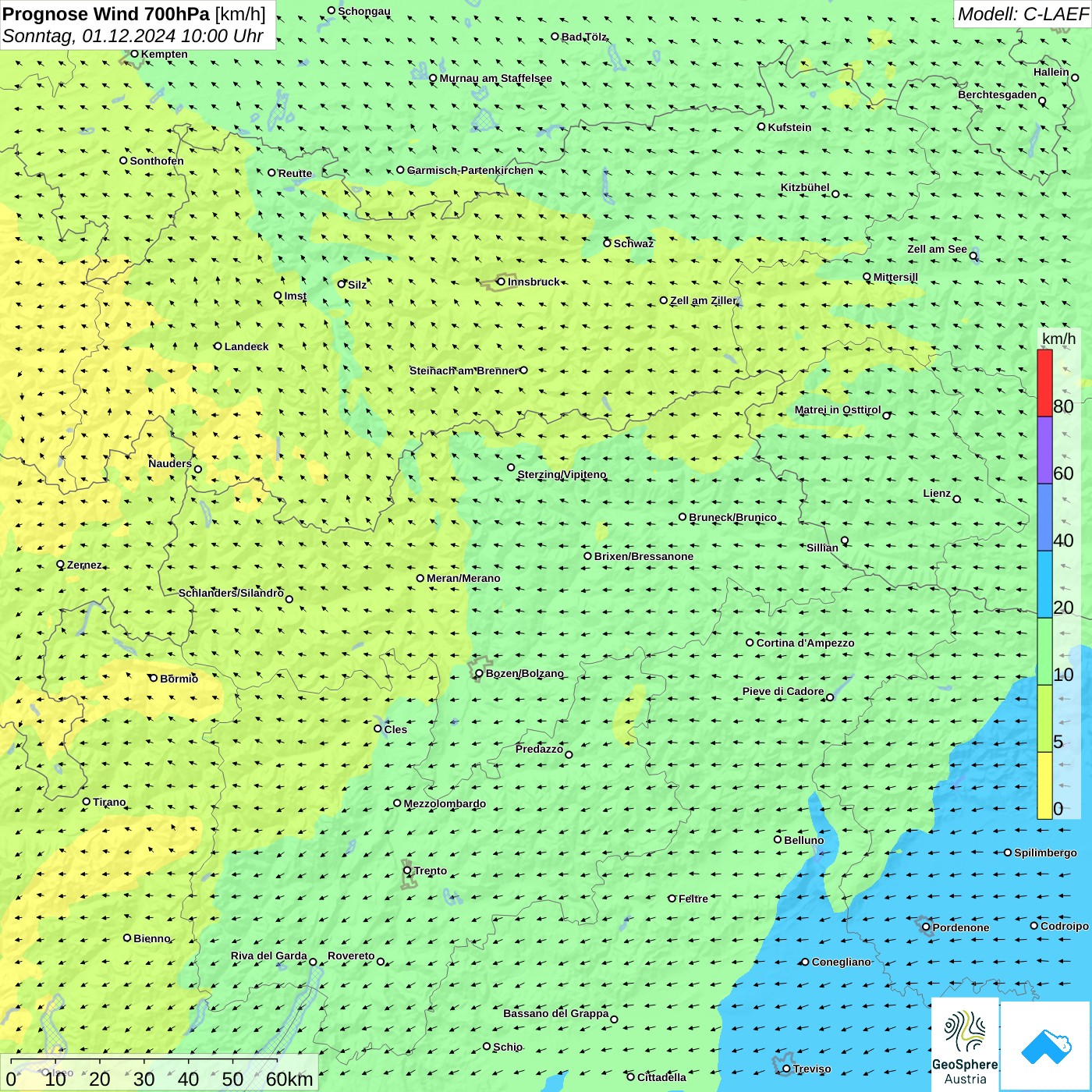Click the Prognose Wind 700hPa title
The height and width of the screenshot is (1092, 1092).
tap(106, 14)
